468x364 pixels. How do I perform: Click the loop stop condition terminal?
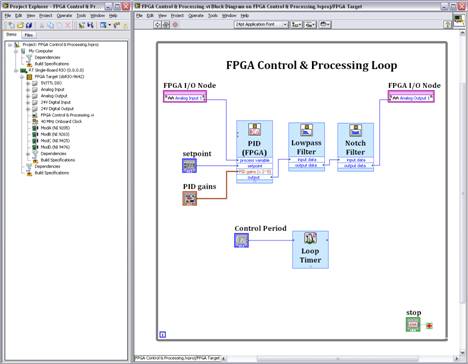click(x=429, y=326)
